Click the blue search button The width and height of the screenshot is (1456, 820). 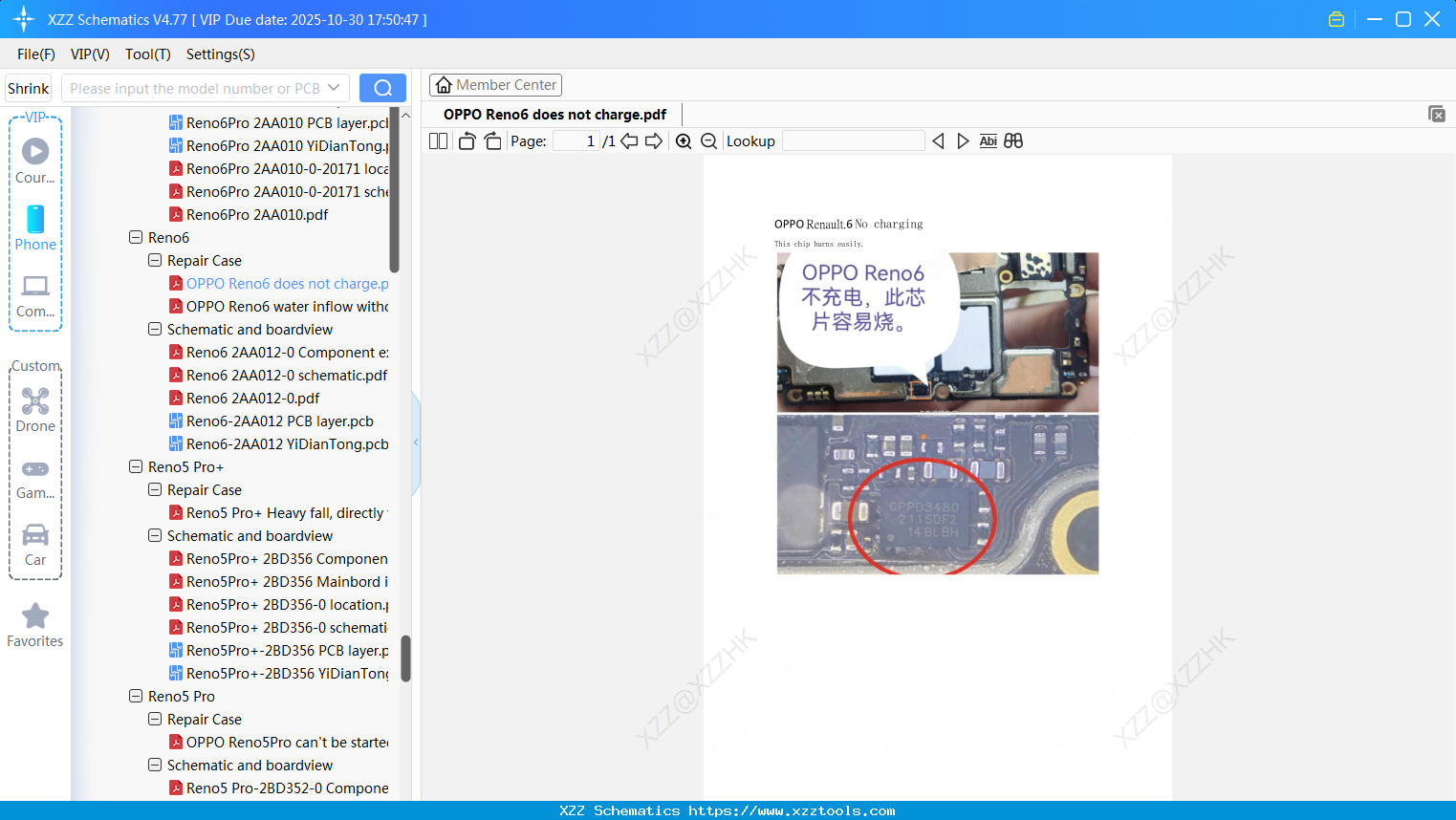click(x=382, y=88)
